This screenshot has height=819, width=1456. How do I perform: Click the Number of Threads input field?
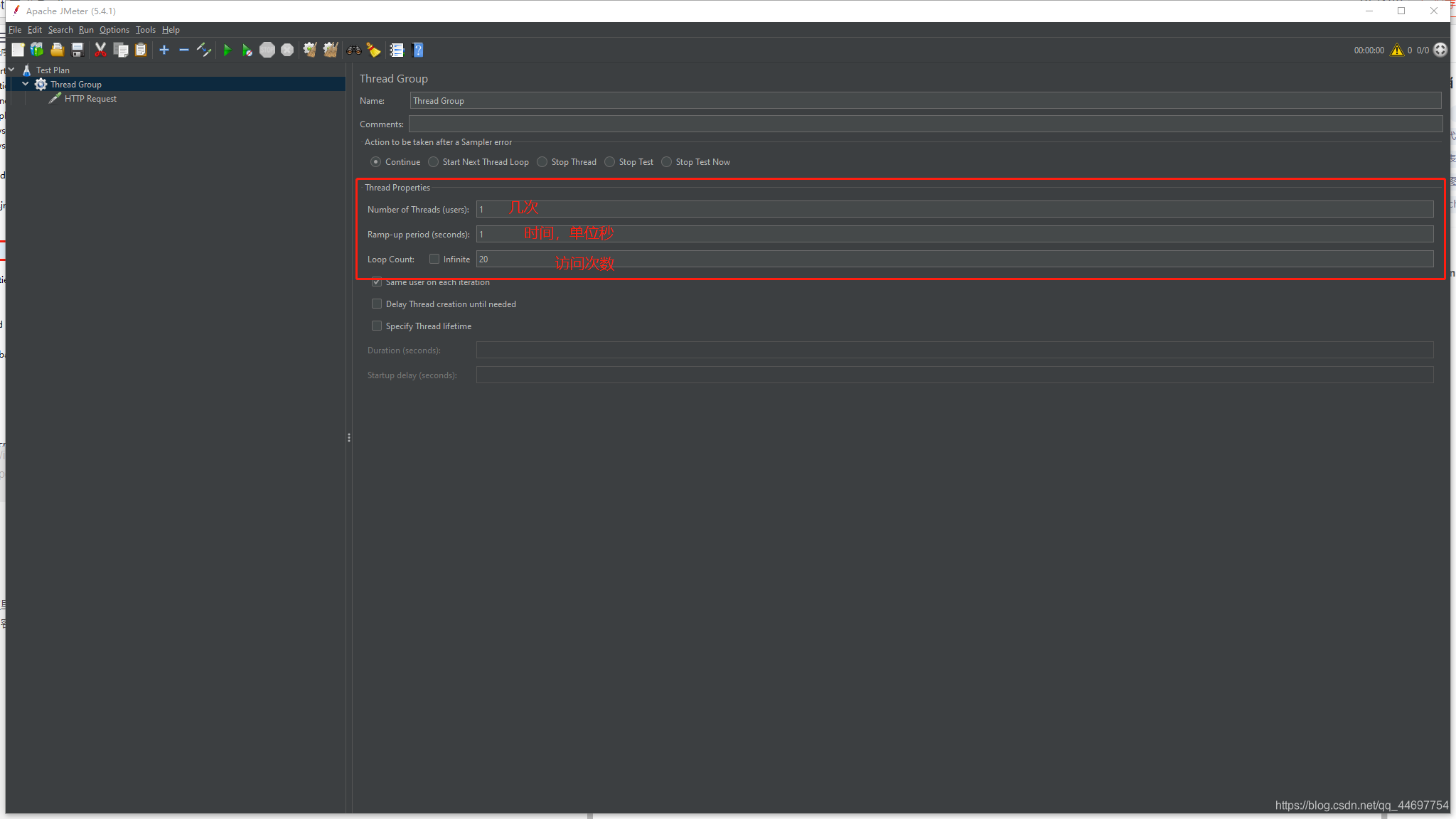click(955, 209)
